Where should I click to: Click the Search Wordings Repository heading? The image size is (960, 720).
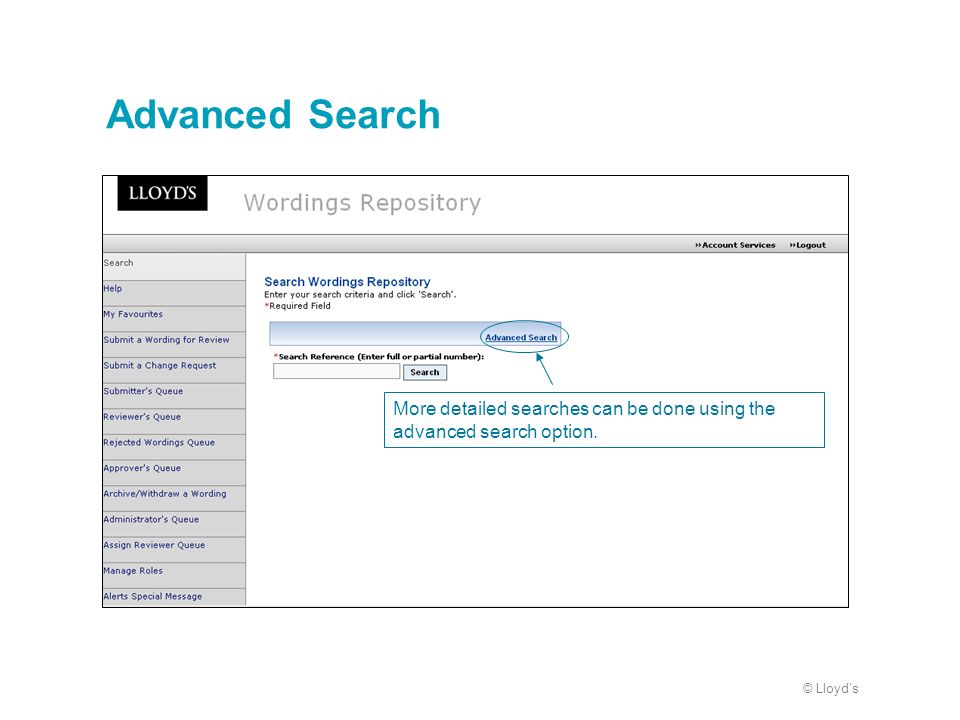[347, 282]
